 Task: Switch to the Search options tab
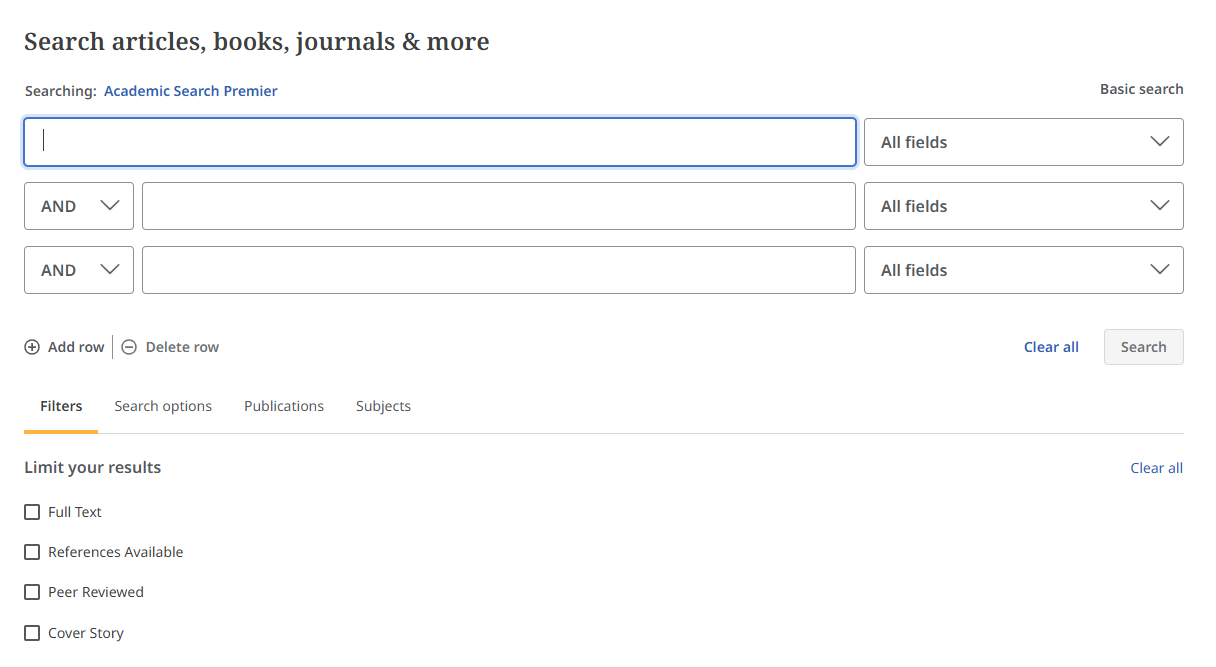tap(163, 405)
